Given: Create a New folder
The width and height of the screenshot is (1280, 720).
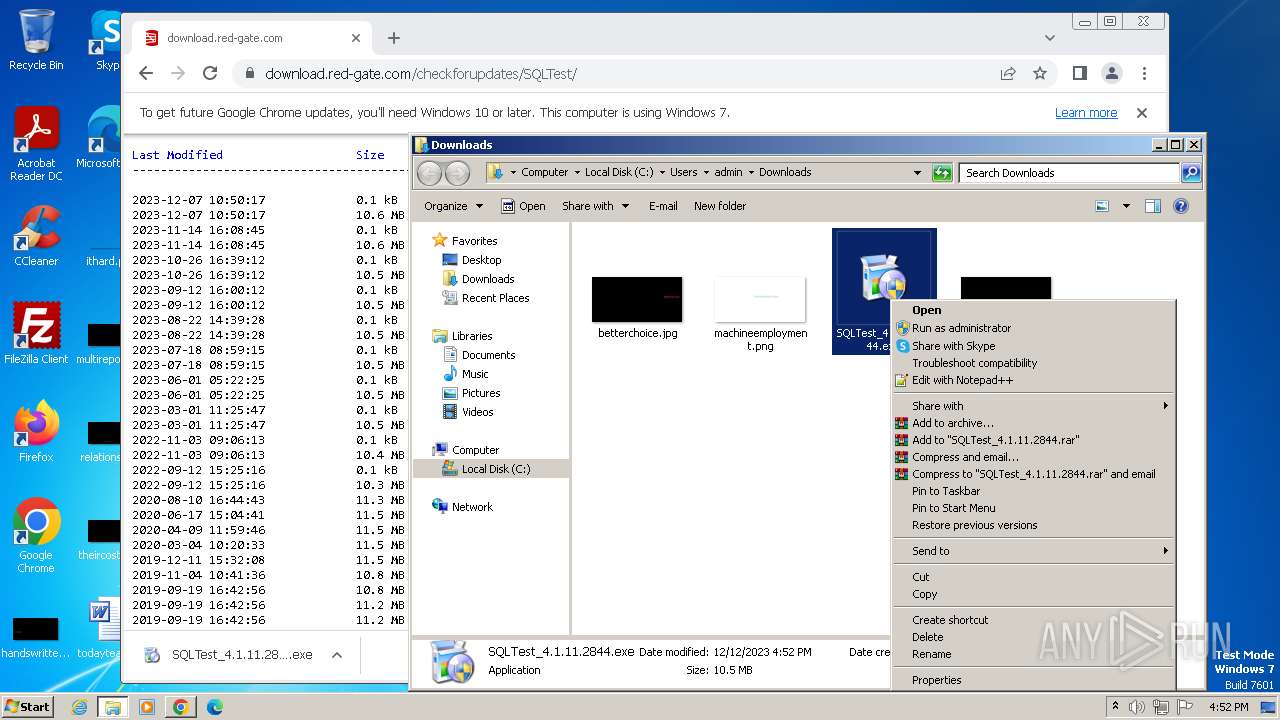Looking at the screenshot, I should (720, 206).
